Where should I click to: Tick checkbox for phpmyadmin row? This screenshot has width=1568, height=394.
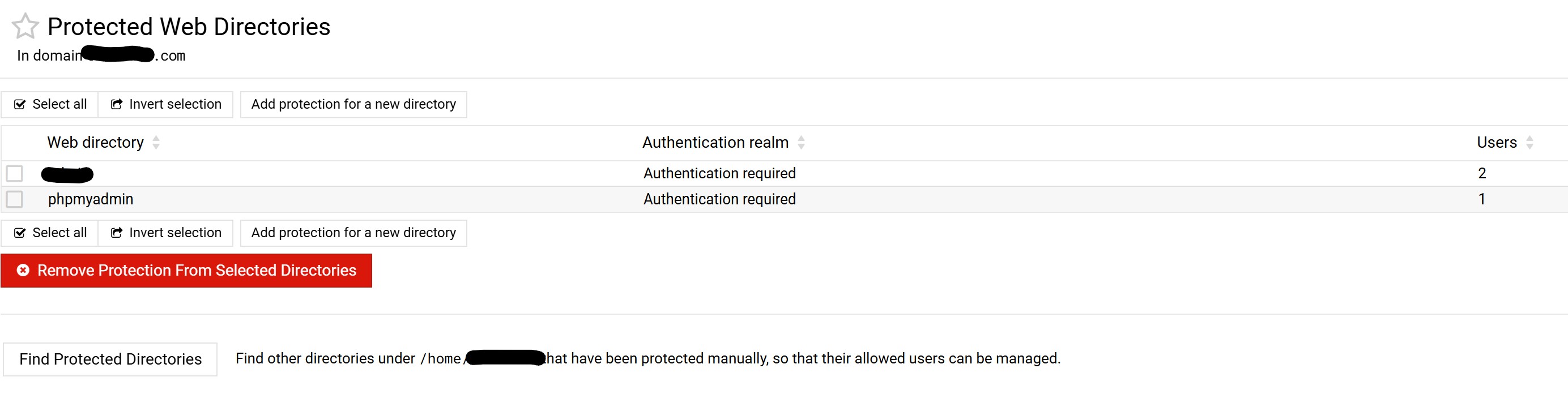[x=15, y=199]
